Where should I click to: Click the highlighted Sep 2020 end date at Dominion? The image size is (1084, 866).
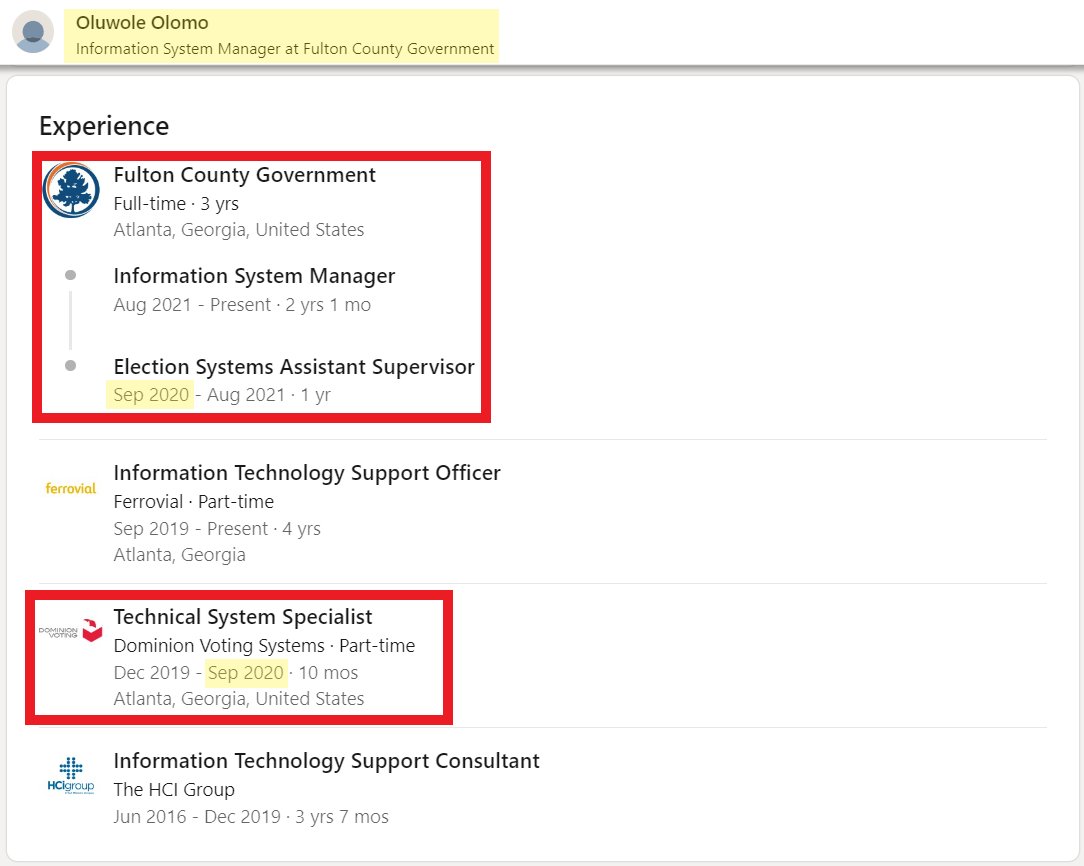(246, 673)
